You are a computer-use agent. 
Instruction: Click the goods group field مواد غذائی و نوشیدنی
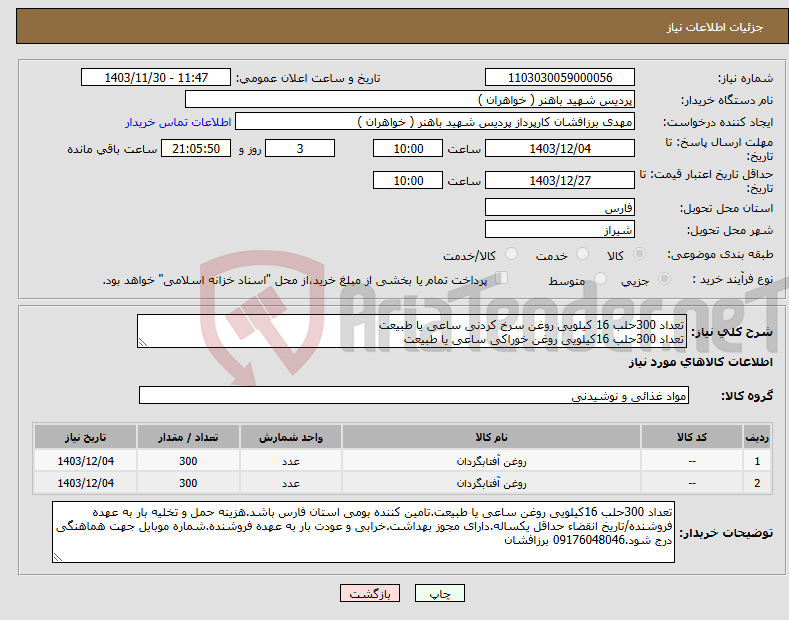click(414, 396)
